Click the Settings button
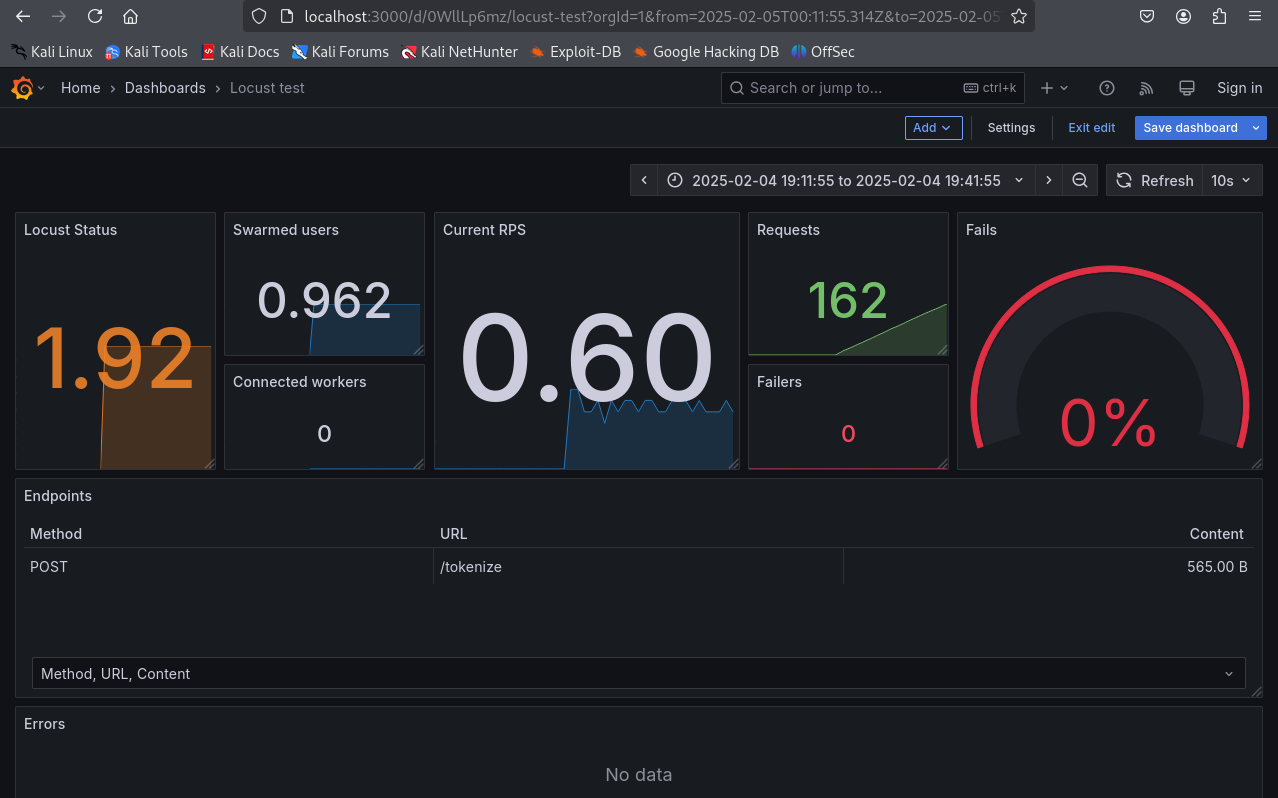Image resolution: width=1278 pixels, height=798 pixels. (x=1011, y=128)
